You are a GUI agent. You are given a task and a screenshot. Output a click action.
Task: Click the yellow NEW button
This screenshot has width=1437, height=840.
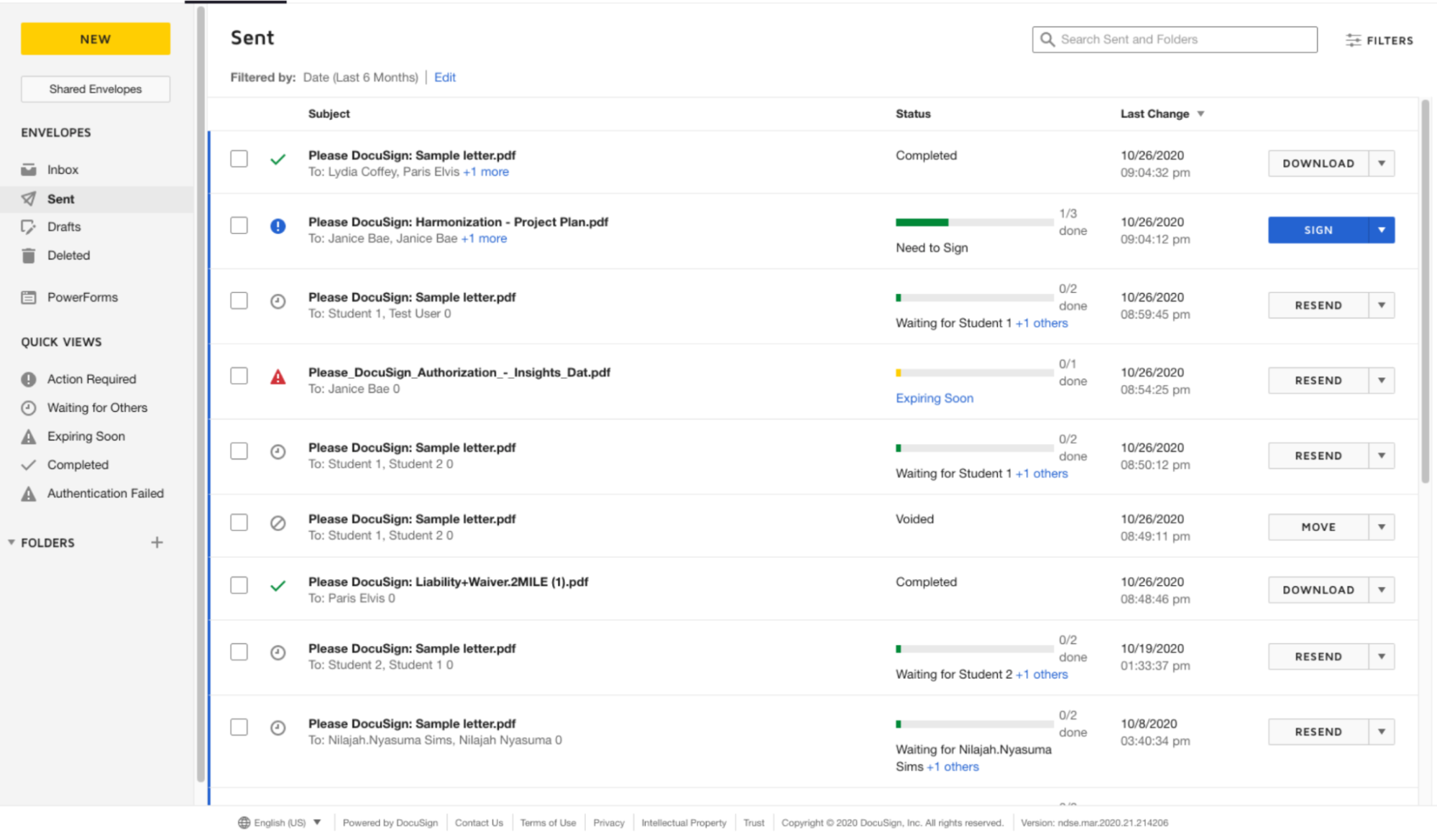tap(94, 39)
